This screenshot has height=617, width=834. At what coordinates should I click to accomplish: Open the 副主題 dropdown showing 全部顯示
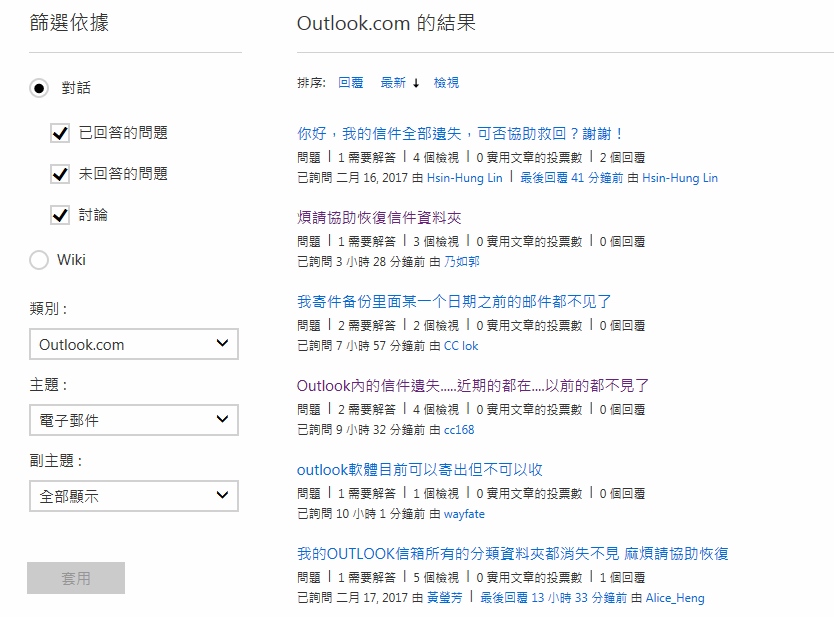[x=134, y=496]
